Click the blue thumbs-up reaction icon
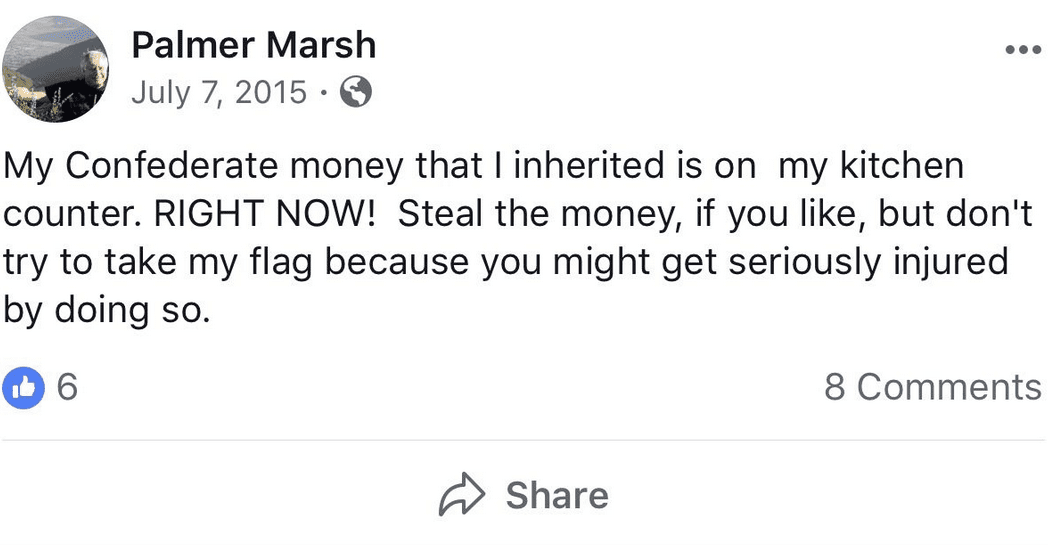This screenshot has height=545, width=1048. click(x=25, y=387)
